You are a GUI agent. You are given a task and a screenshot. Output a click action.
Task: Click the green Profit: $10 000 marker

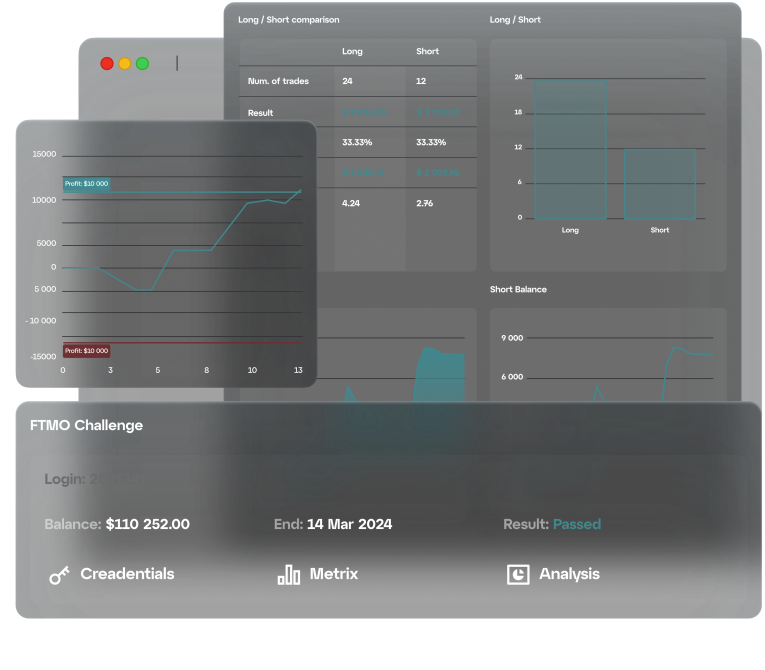(86, 184)
